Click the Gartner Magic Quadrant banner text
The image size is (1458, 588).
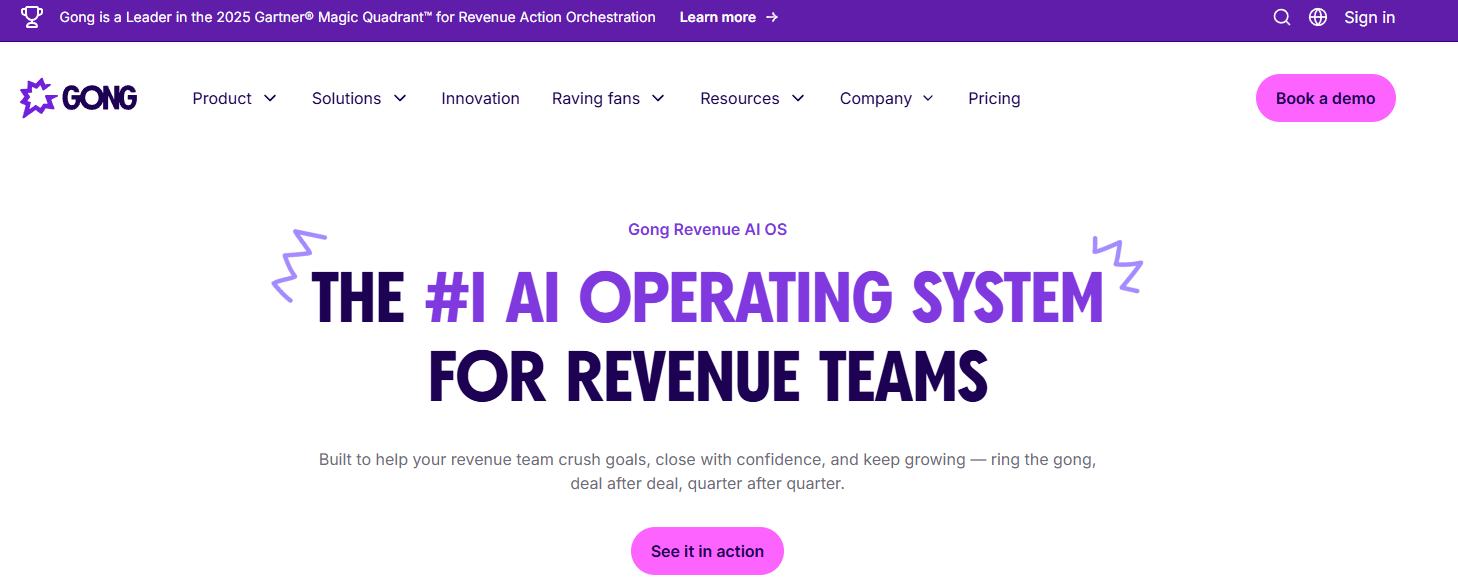[357, 17]
